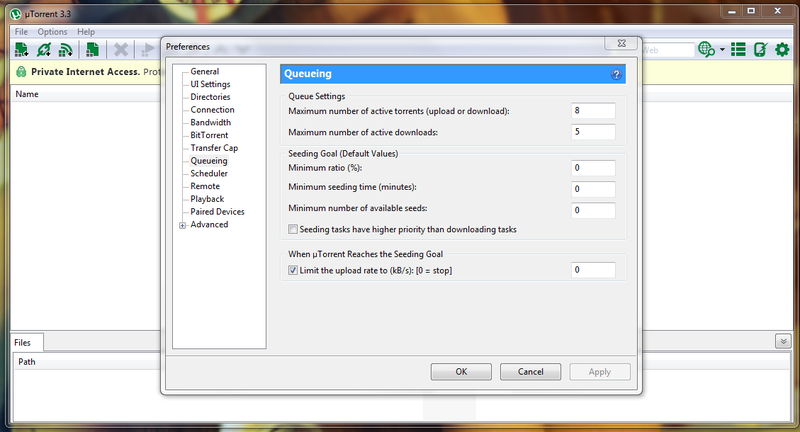Select Playback in preferences tree
Image resolution: width=800 pixels, height=432 pixels.
pos(207,199)
